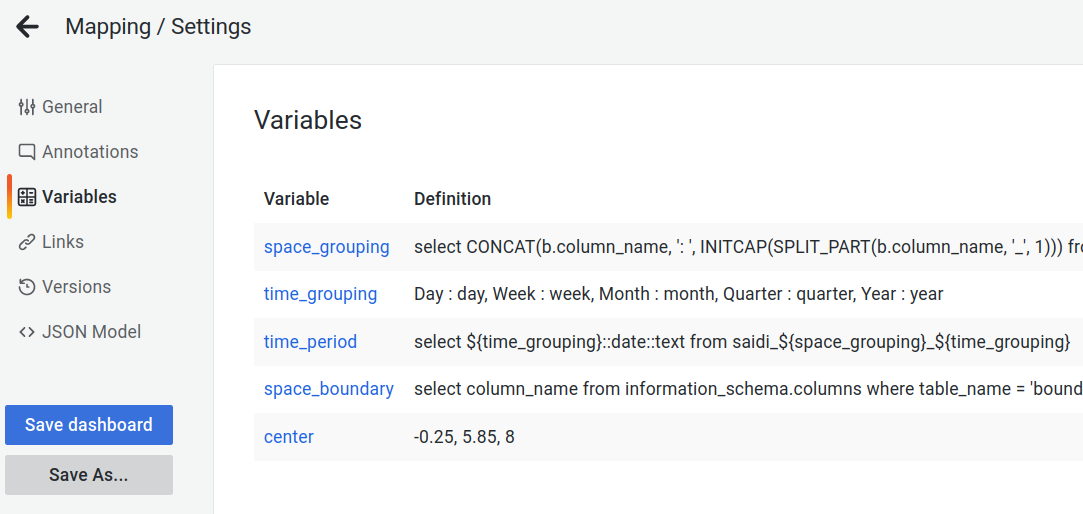The height and width of the screenshot is (514, 1083).
Task: Open the General settings section
Action: [72, 107]
